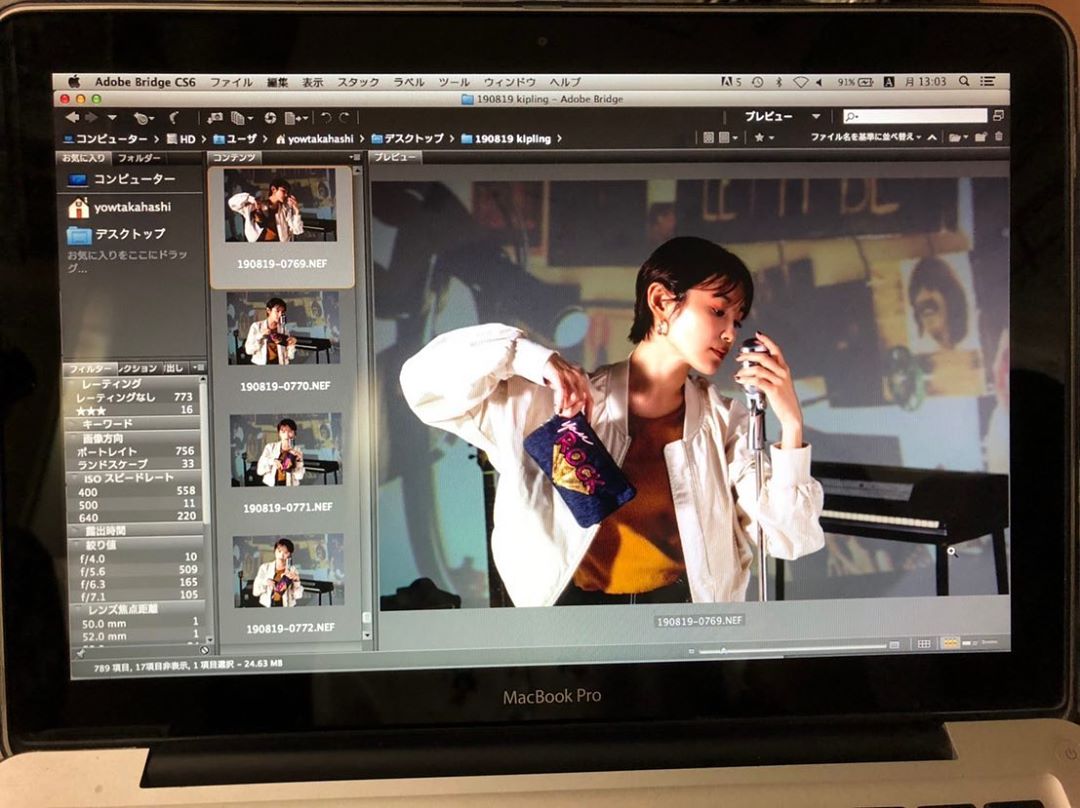This screenshot has width=1080, height=808.
Task: Click the Get Photos from Camera icon
Action: pyautogui.click(x=215, y=118)
